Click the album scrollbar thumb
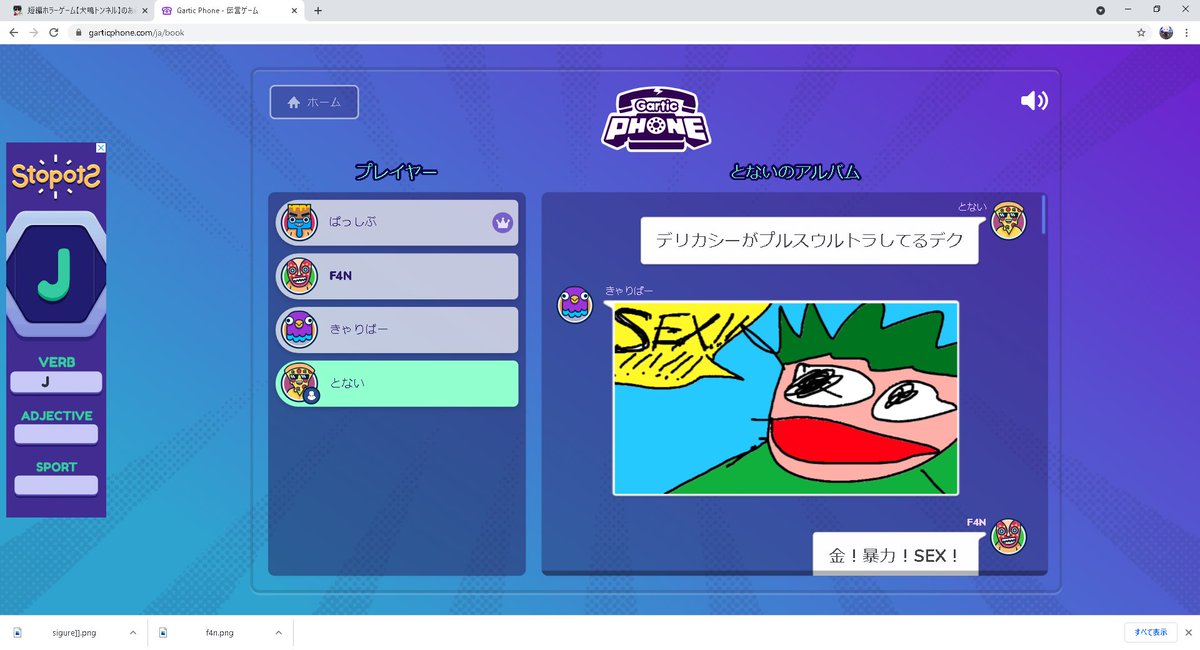Viewport: 1200px width, 650px height. (x=1043, y=214)
